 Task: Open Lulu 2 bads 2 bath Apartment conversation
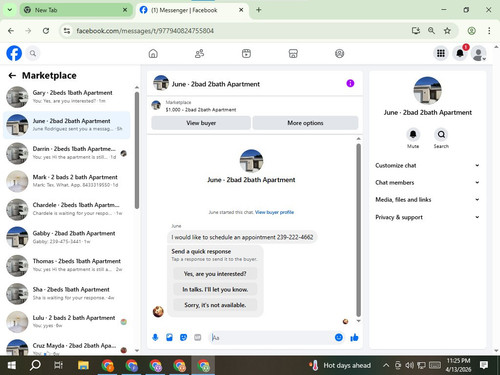tap(67, 322)
